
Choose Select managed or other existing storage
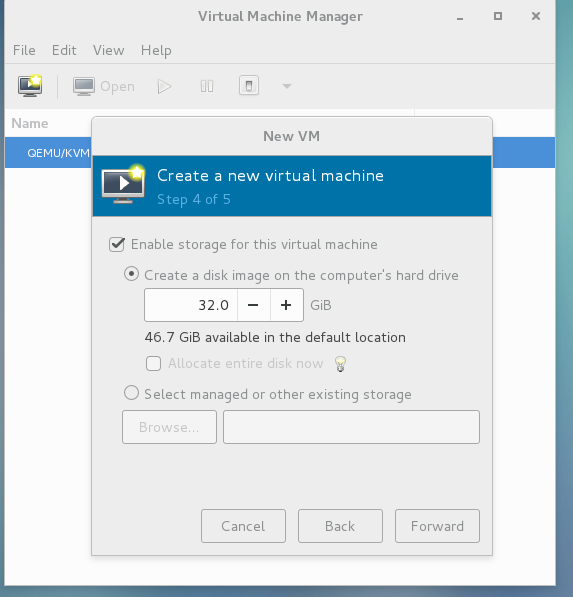131,393
